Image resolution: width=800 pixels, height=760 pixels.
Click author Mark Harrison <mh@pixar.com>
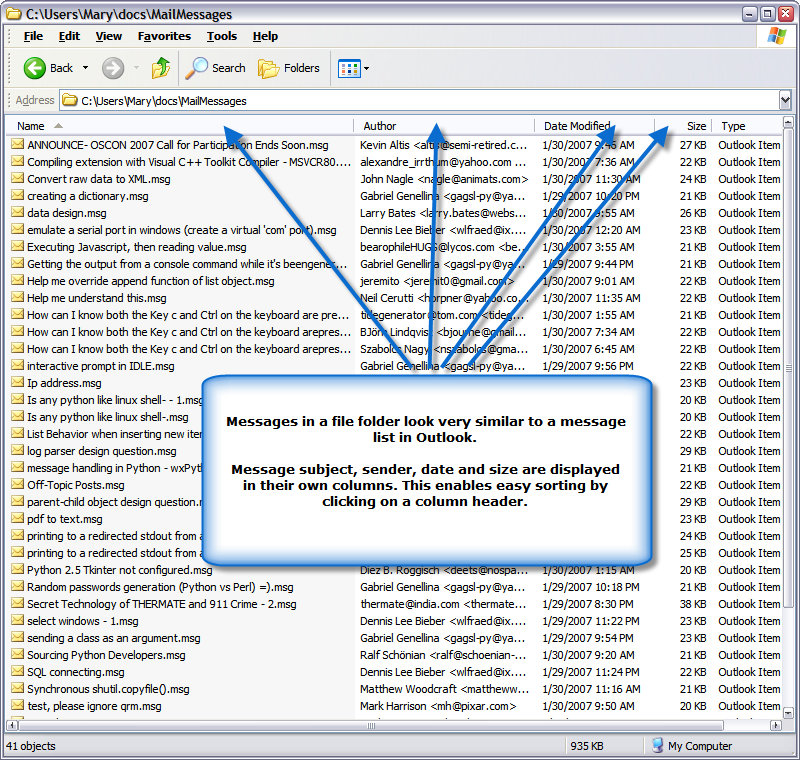point(438,706)
